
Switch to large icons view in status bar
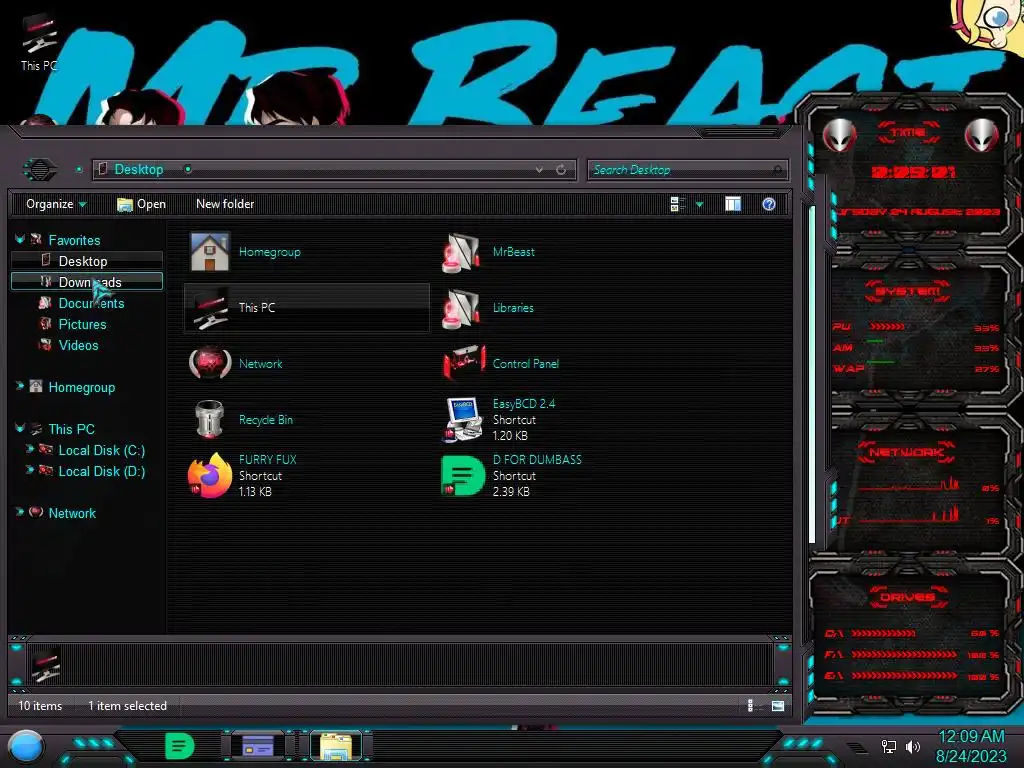(777, 705)
